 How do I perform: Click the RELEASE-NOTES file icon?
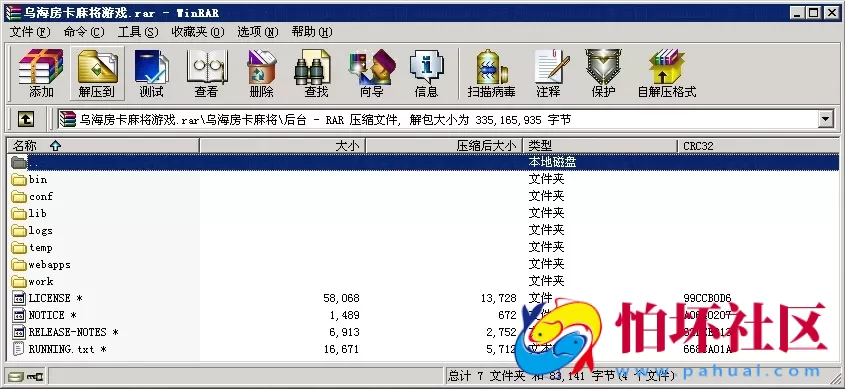[x=19, y=332]
